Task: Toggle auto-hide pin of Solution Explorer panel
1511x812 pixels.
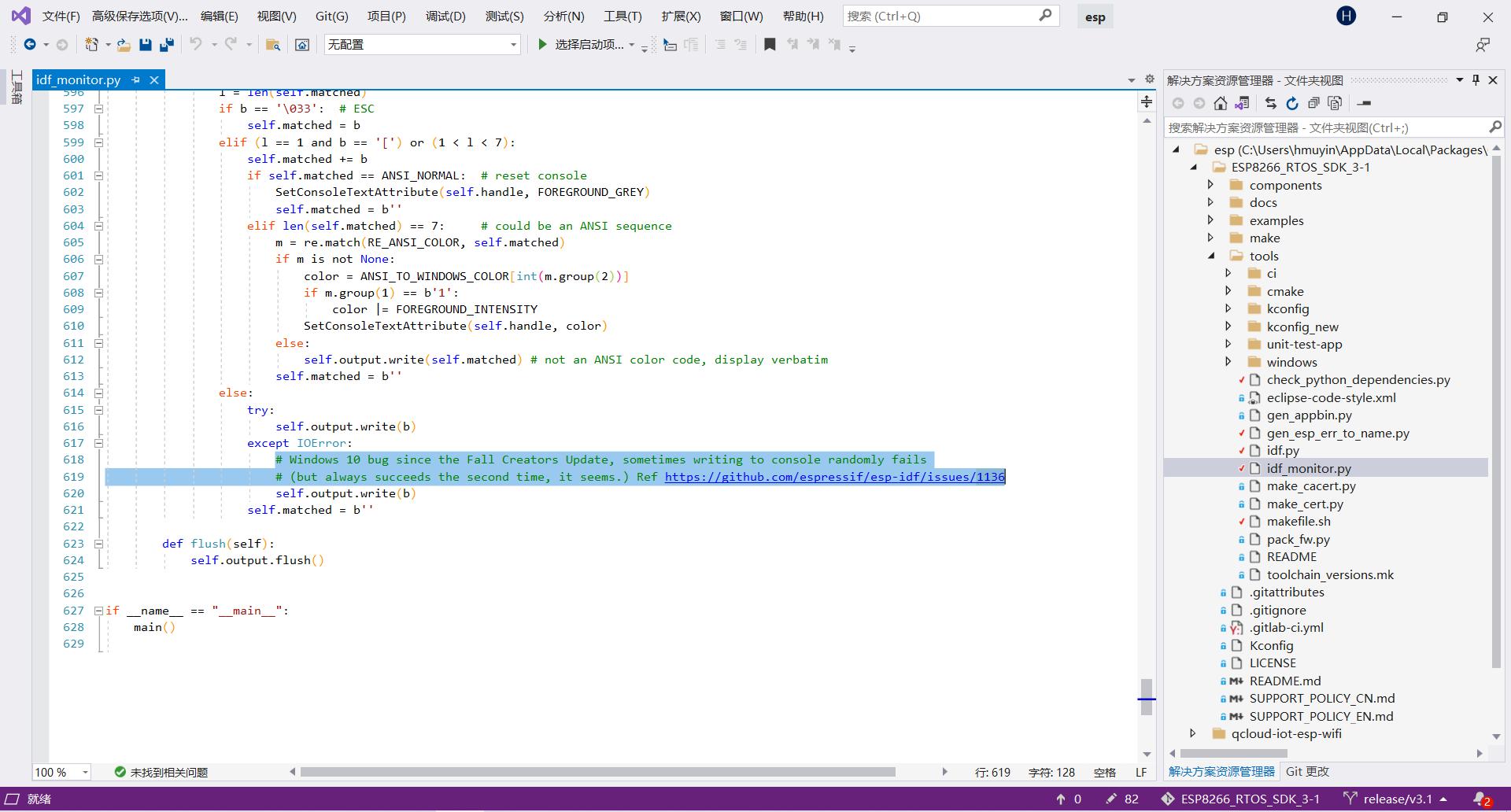Action: (x=1476, y=79)
